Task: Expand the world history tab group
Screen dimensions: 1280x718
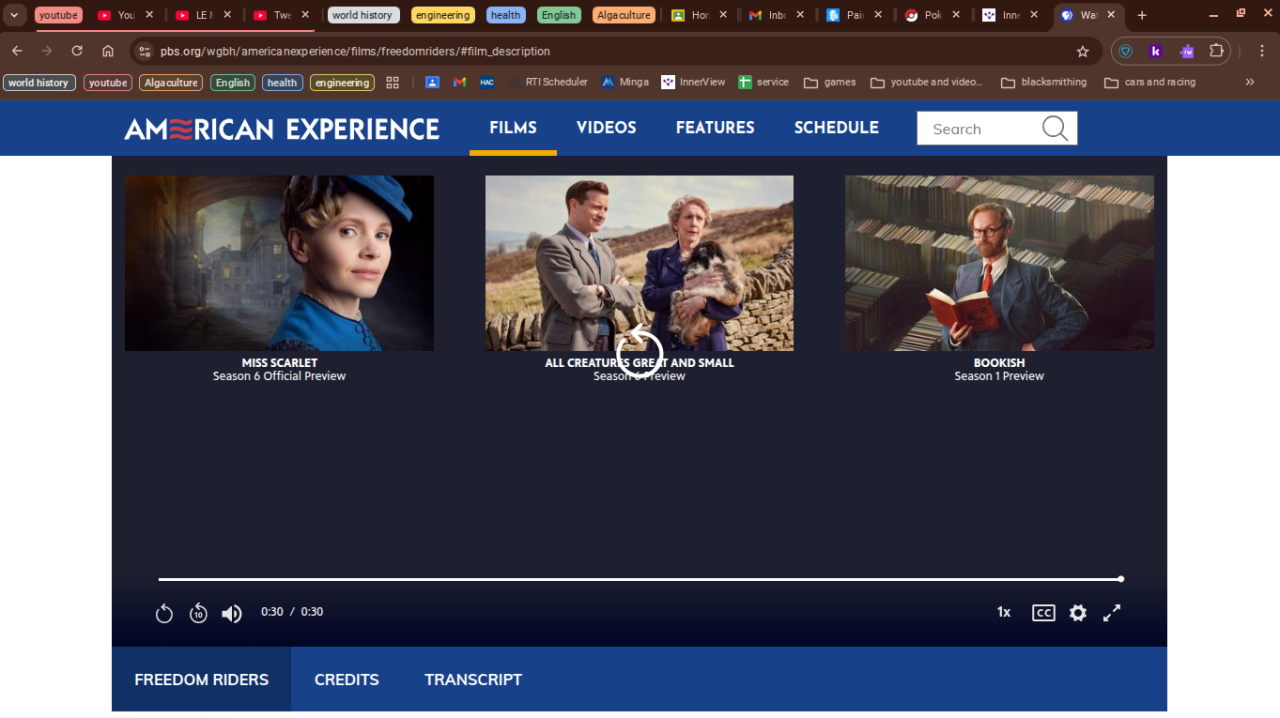Action: click(x=362, y=15)
